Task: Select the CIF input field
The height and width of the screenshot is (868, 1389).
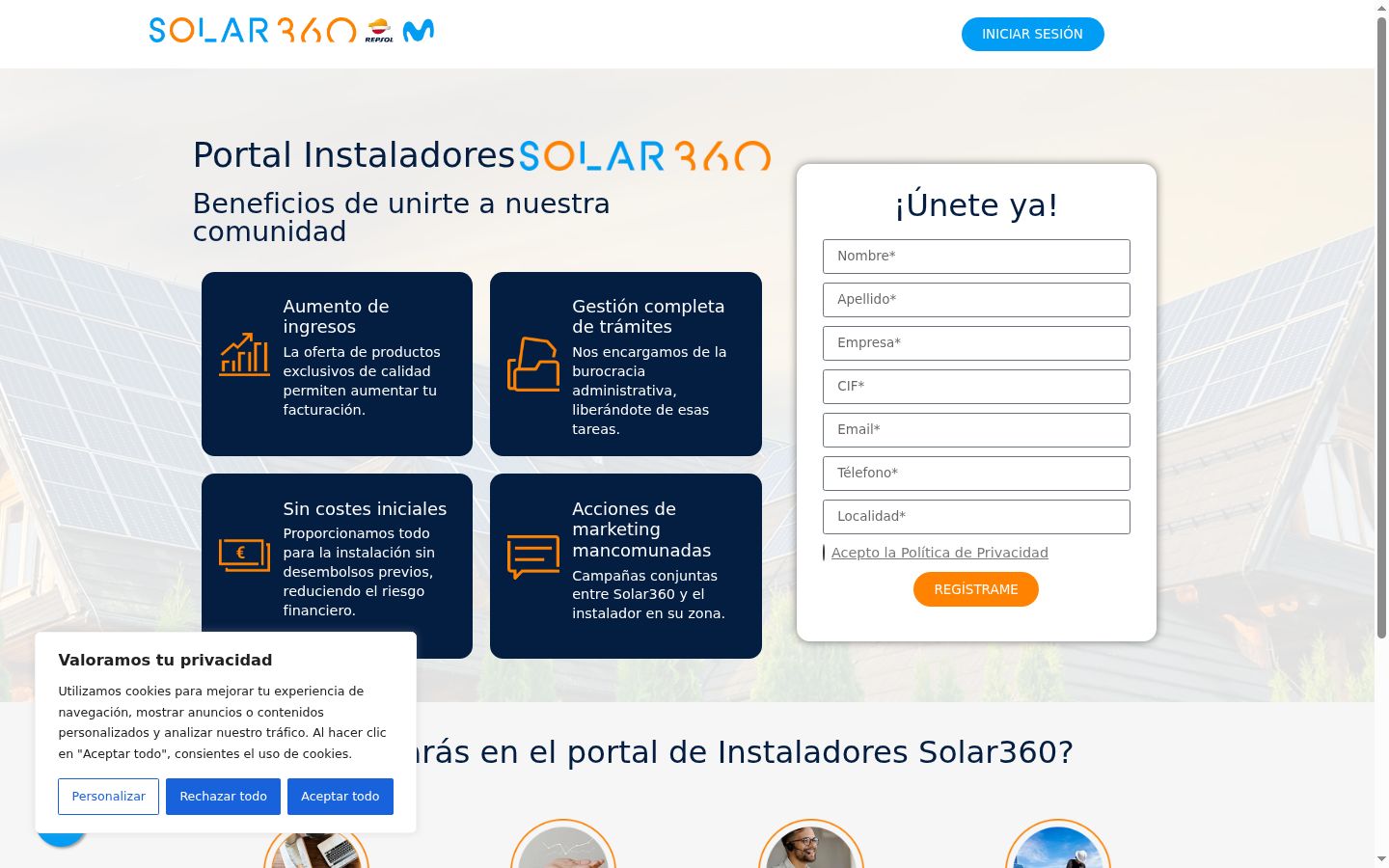Action: click(x=976, y=387)
